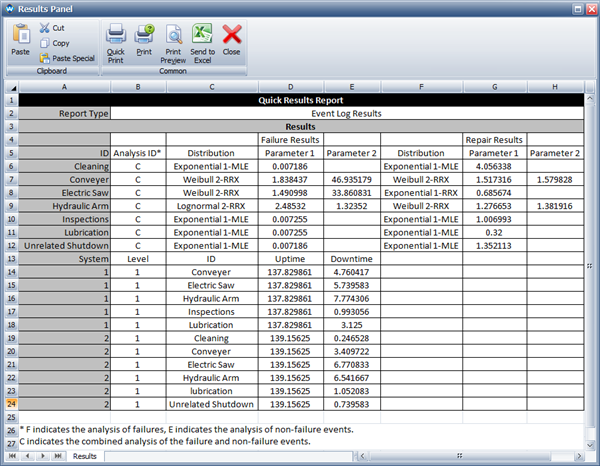Screen dimensions: 600x466
Task: Select column D header
Action: click(x=289, y=87)
